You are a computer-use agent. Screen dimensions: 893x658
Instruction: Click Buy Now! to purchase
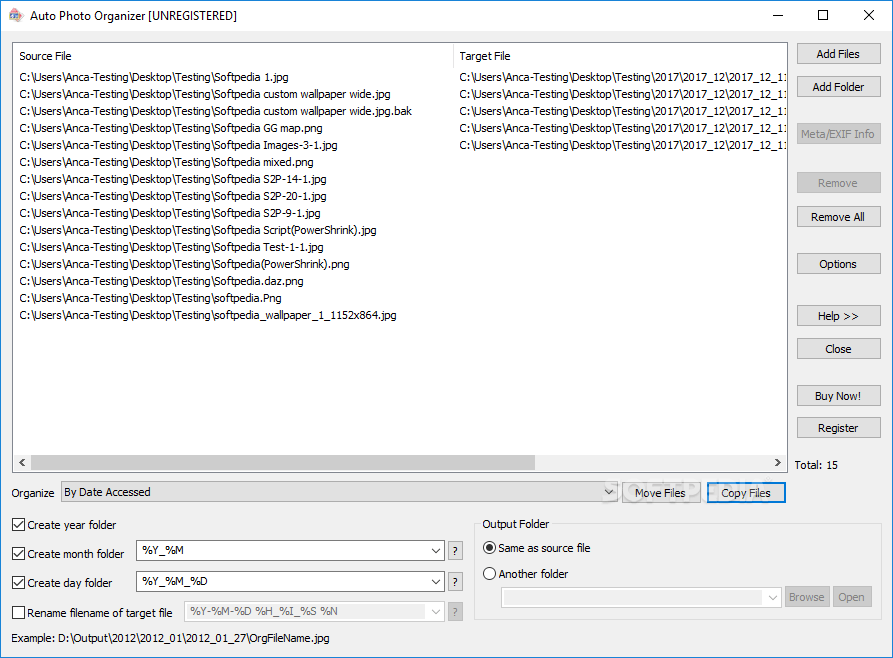point(838,395)
